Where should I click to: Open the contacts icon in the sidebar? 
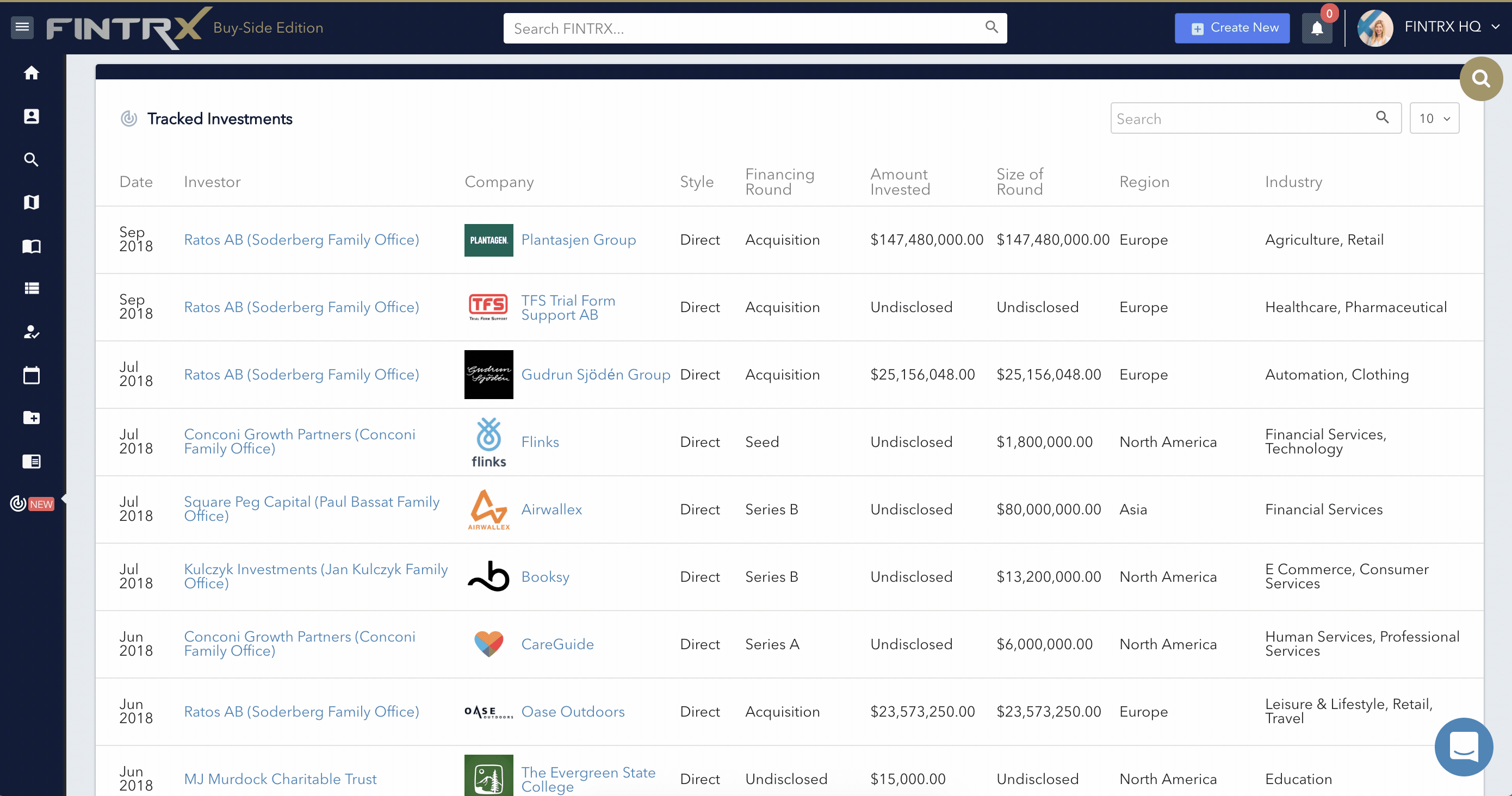[x=31, y=116]
